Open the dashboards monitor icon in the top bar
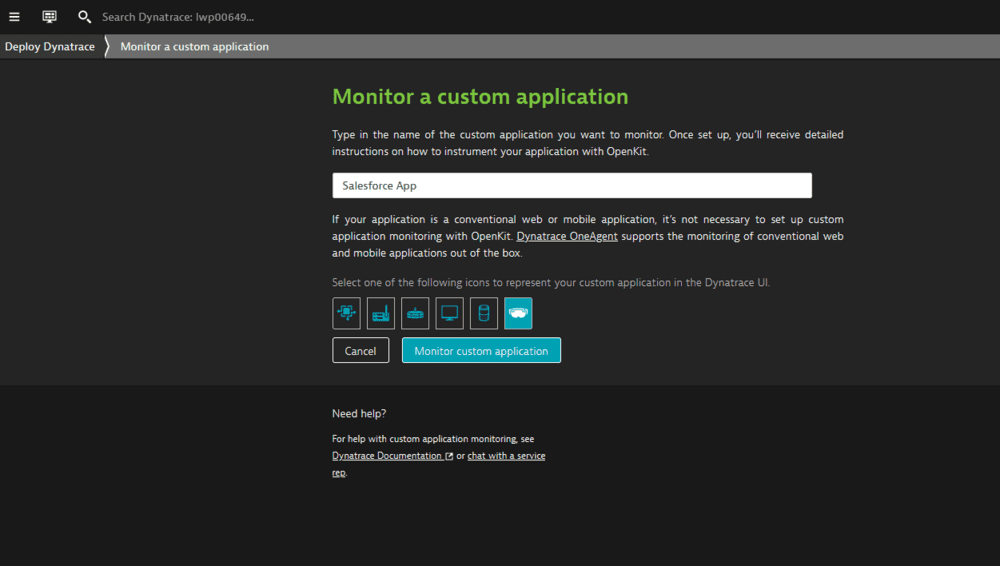 point(49,17)
